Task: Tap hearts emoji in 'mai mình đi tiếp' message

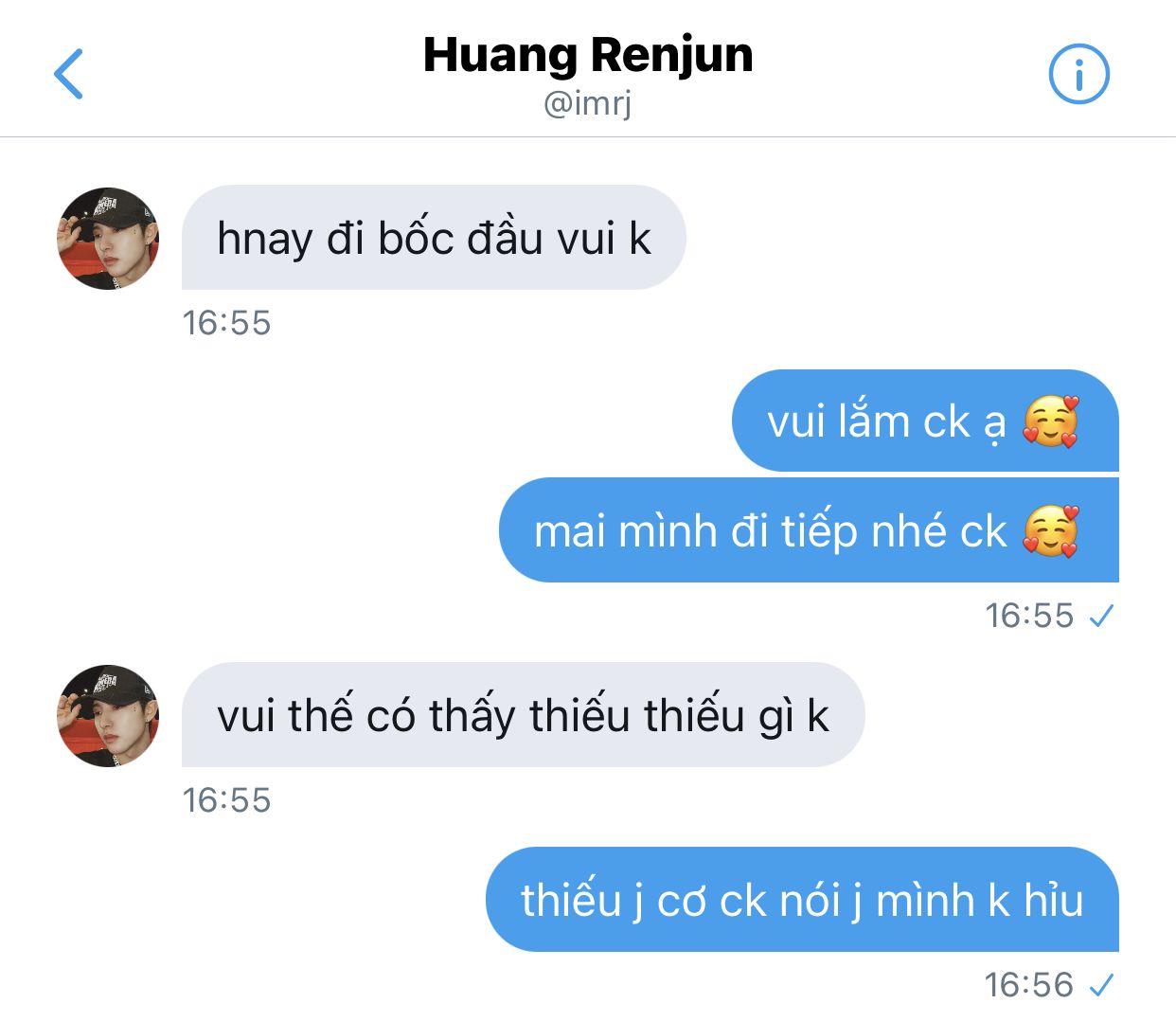Action: click(1051, 530)
